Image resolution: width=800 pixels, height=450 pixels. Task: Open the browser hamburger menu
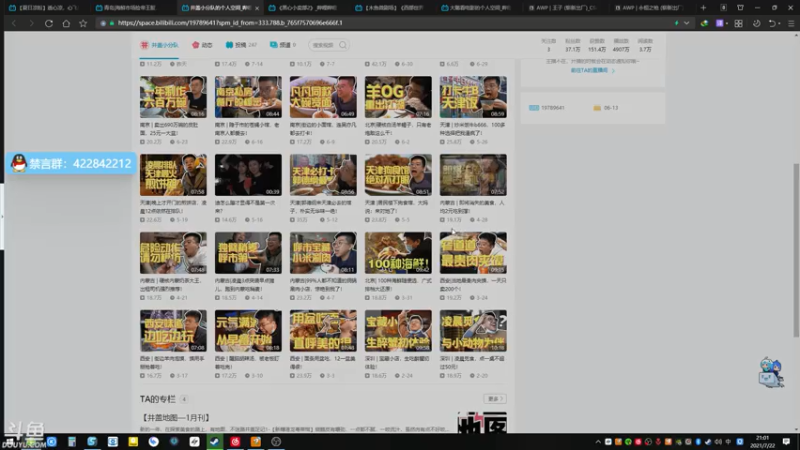point(791,23)
